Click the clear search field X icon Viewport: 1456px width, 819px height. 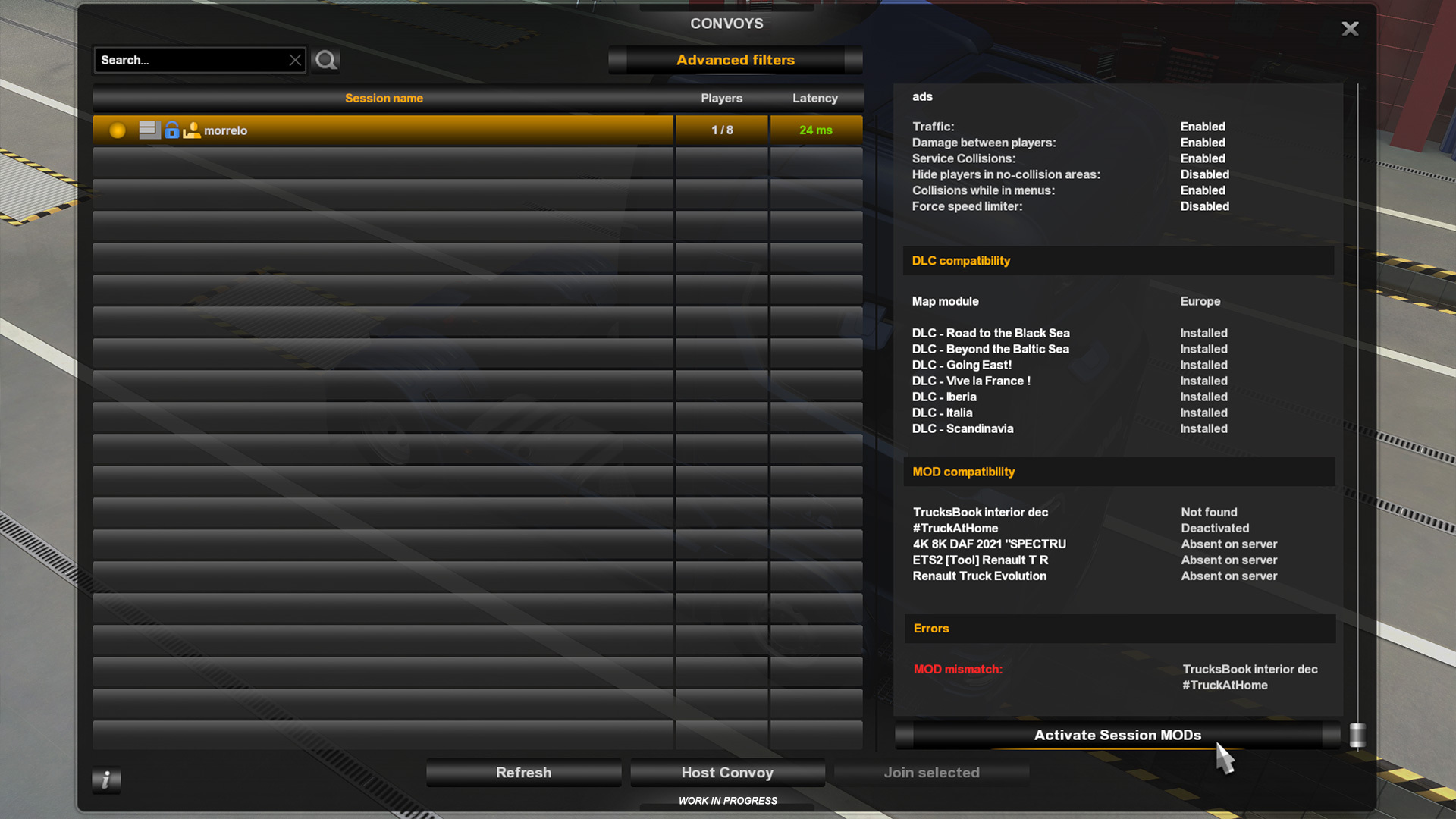[x=294, y=60]
